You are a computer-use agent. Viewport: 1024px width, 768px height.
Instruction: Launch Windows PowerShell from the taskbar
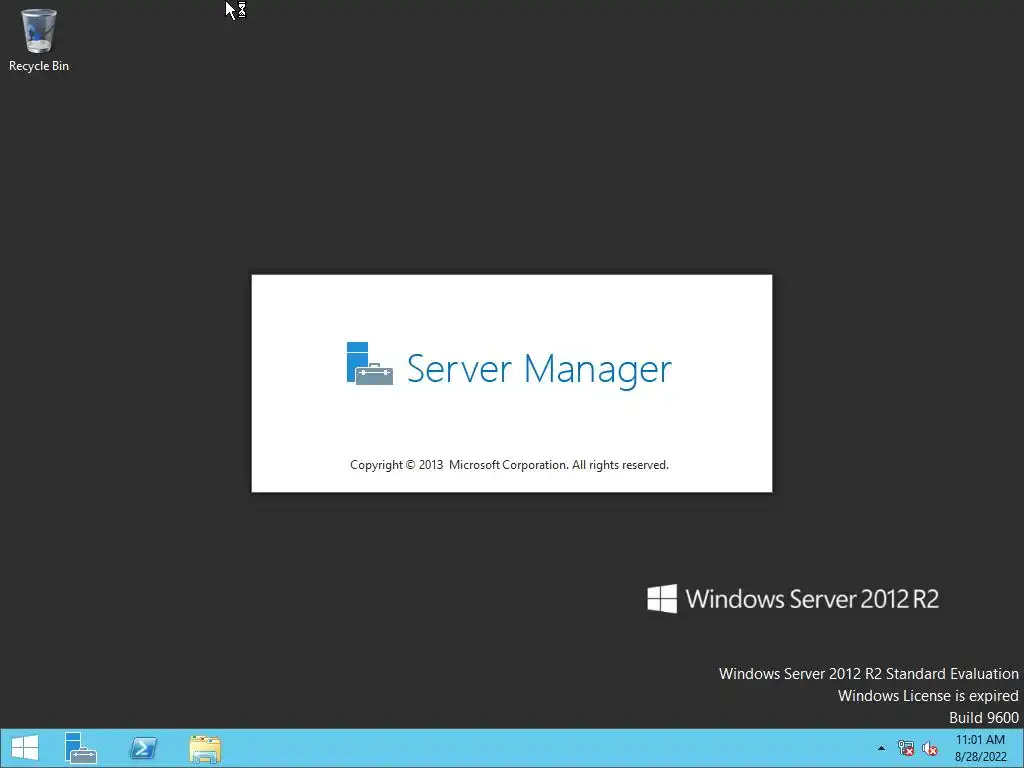[x=143, y=748]
